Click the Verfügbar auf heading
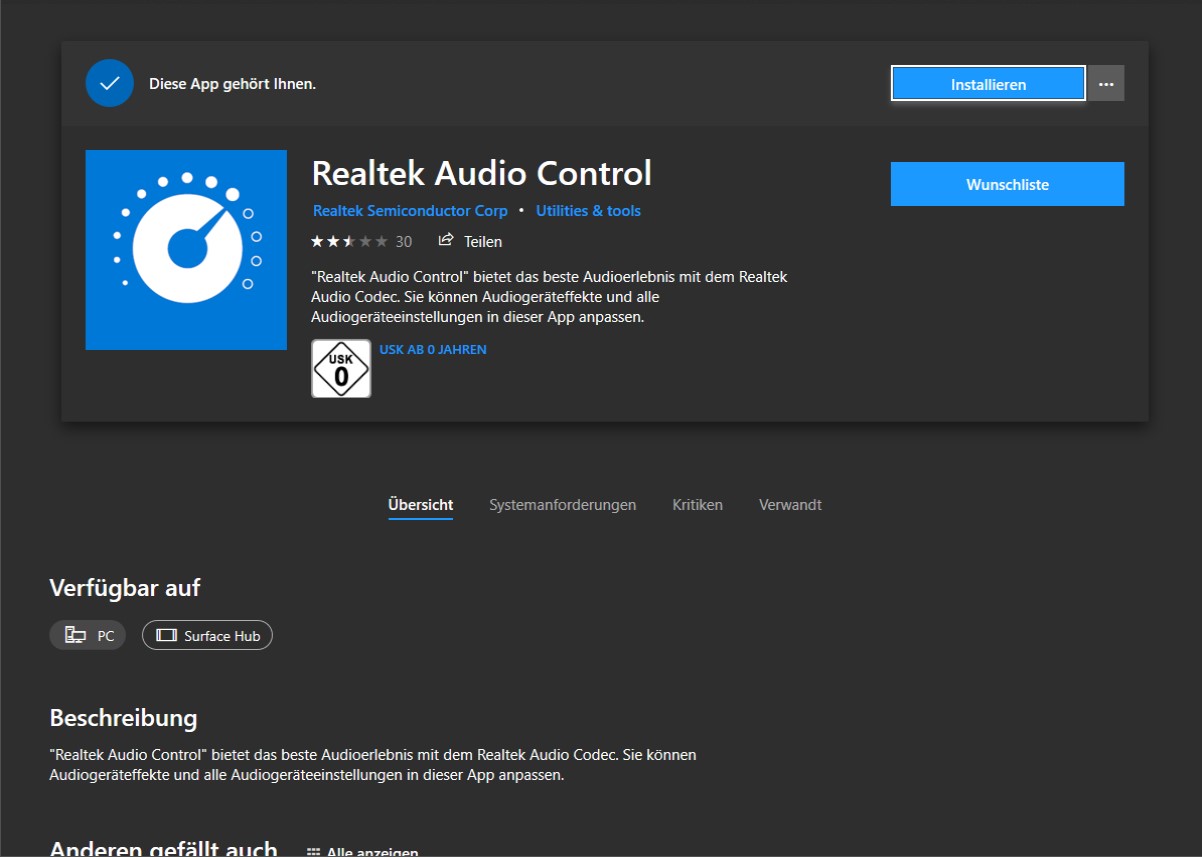 (x=125, y=588)
